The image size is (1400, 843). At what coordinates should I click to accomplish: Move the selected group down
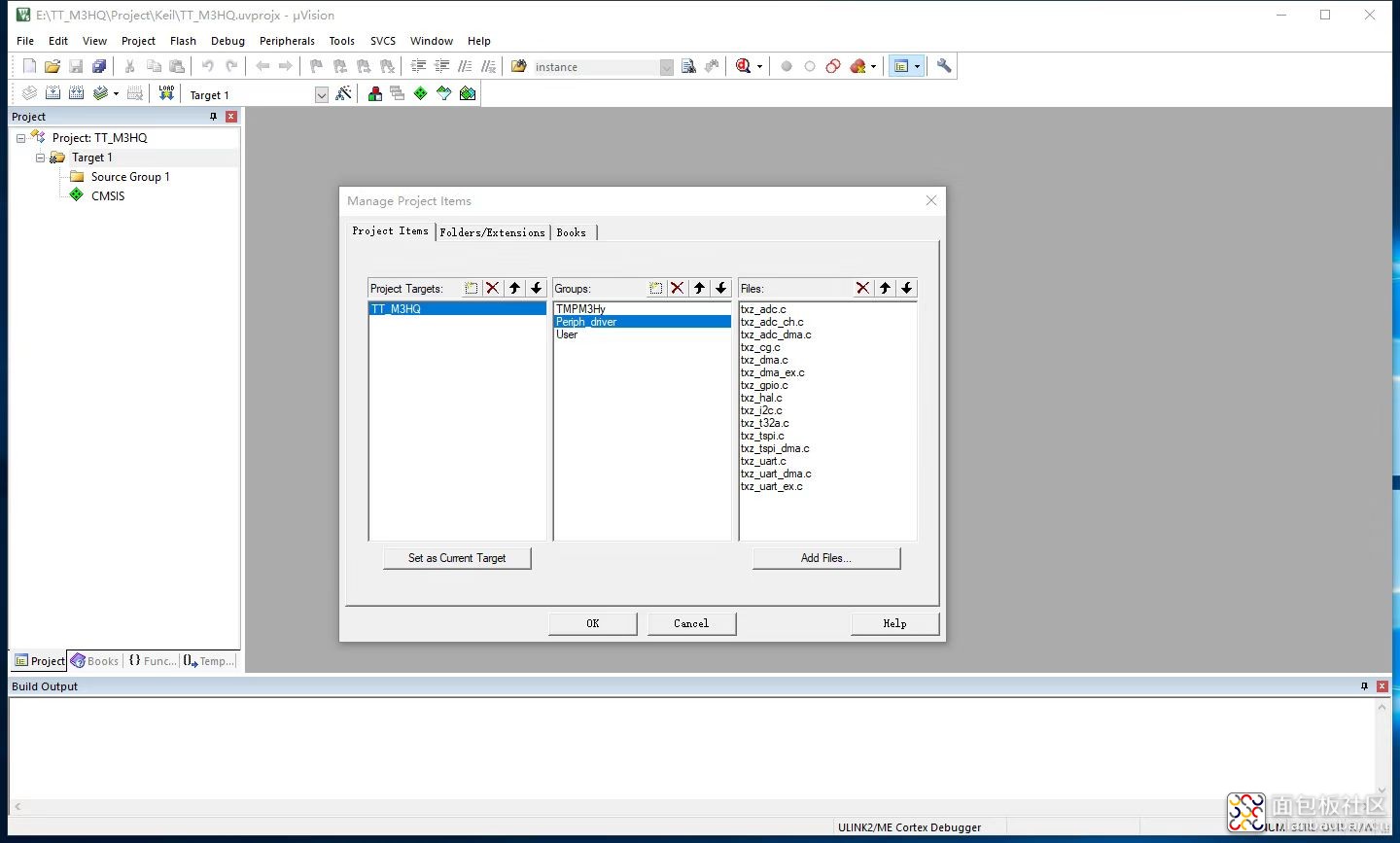(720, 288)
